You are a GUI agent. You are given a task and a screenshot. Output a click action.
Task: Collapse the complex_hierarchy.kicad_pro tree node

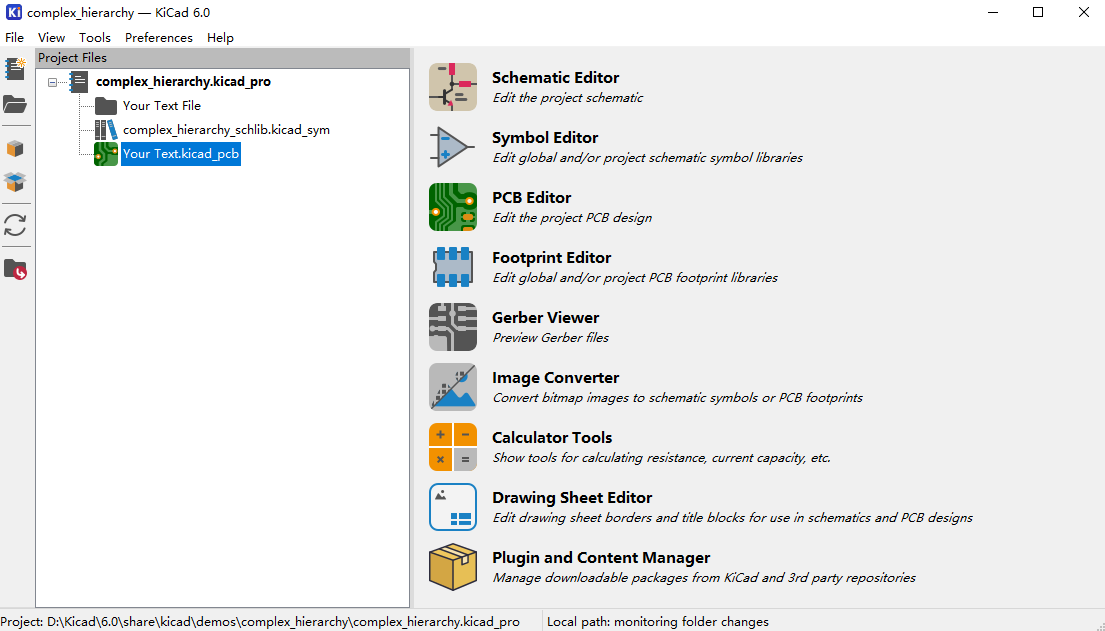click(53, 82)
